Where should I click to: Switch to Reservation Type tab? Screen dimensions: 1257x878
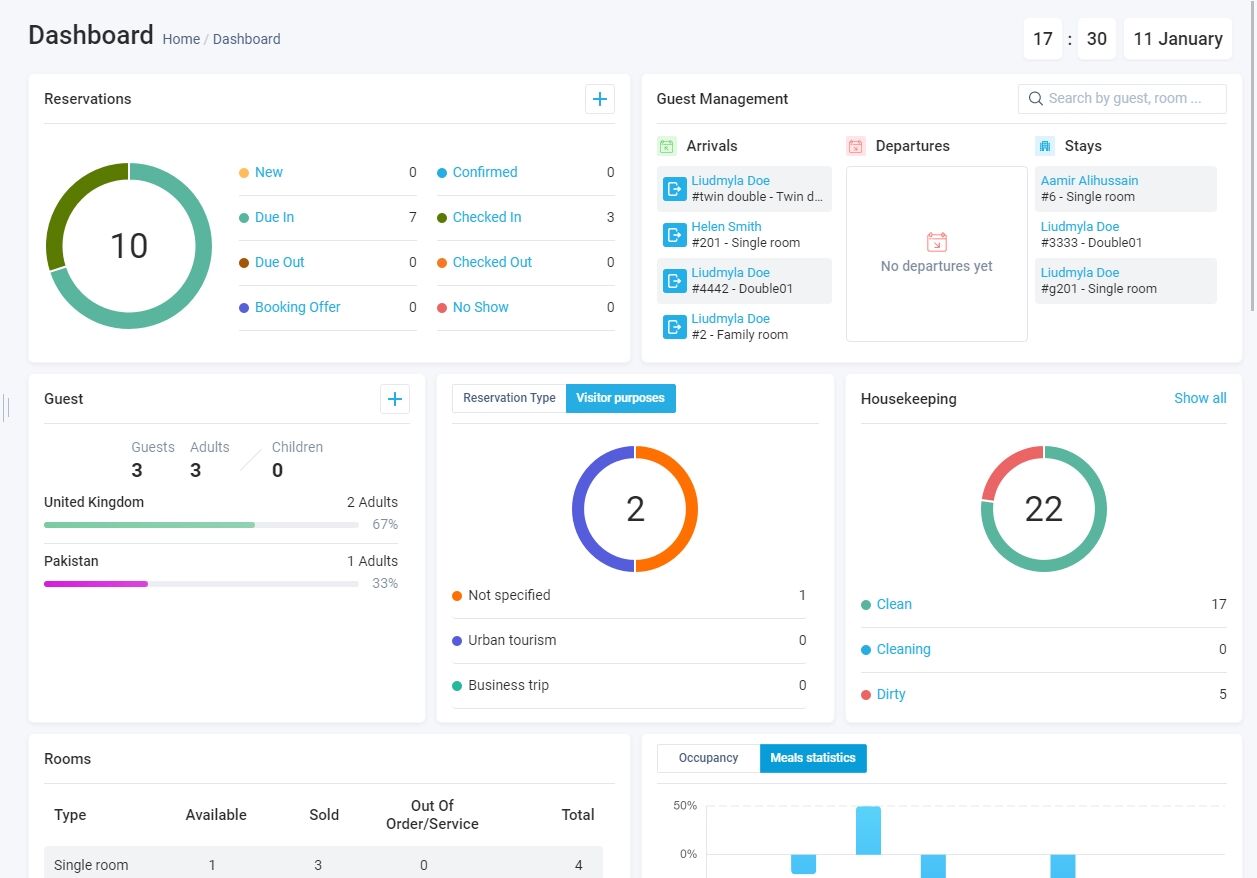tap(509, 398)
